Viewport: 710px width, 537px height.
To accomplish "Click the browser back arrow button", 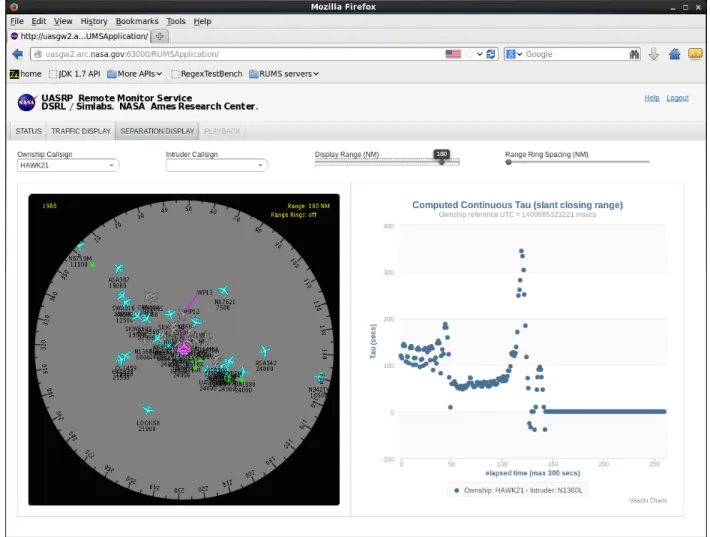I will coord(18,54).
